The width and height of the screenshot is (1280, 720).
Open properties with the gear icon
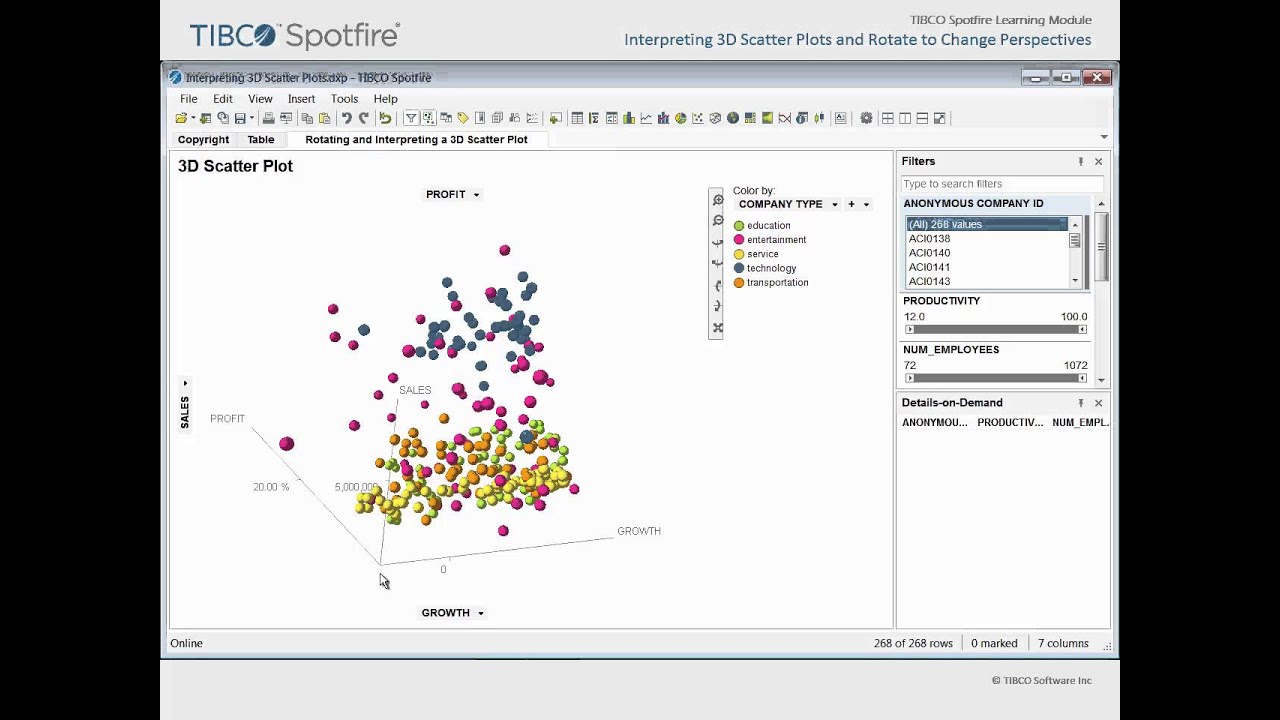(x=866, y=118)
